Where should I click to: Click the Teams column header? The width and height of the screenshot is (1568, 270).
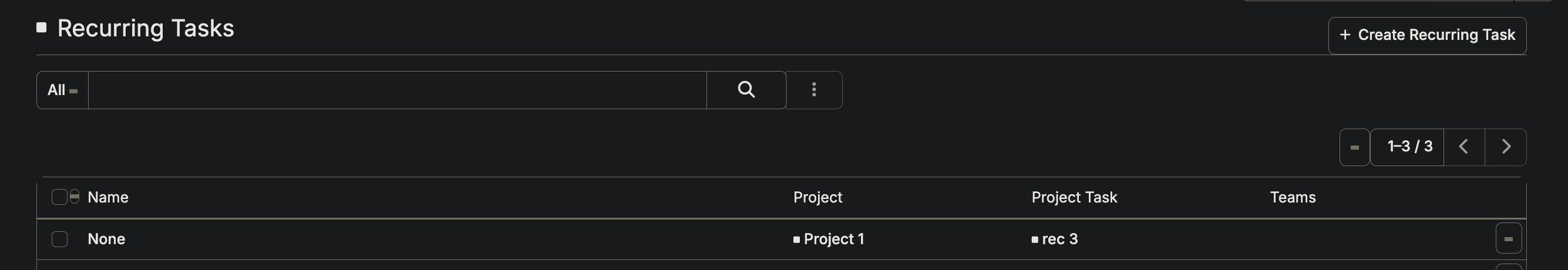[1292, 197]
